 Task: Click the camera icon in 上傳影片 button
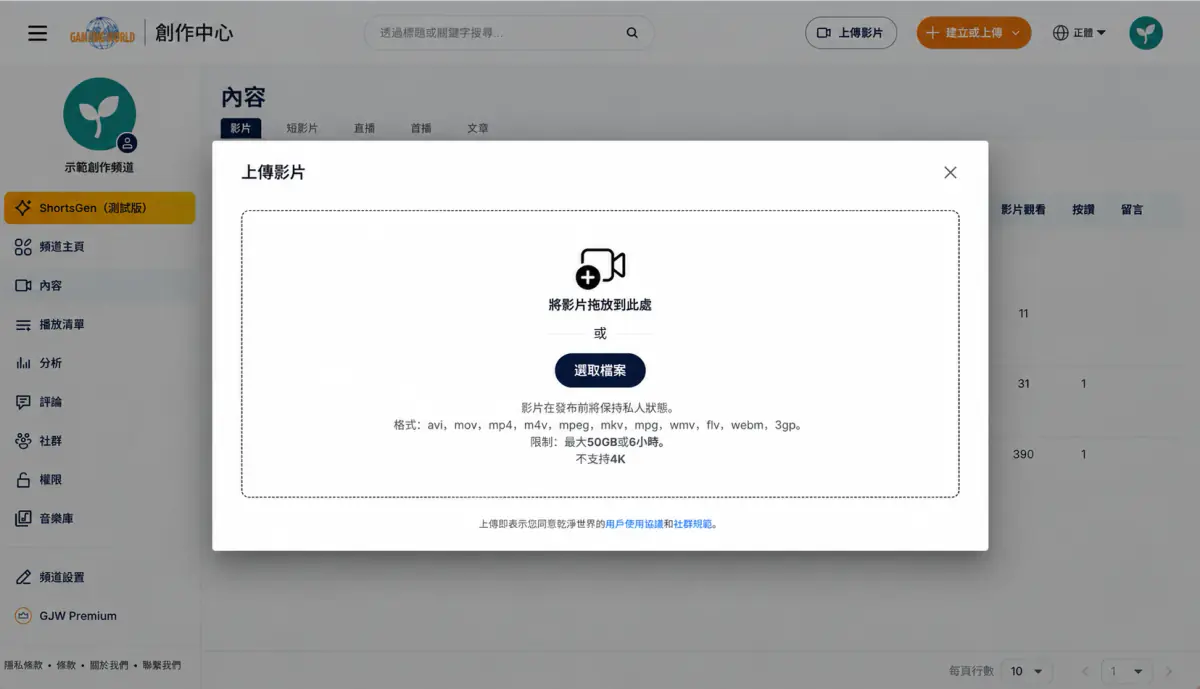tap(824, 33)
